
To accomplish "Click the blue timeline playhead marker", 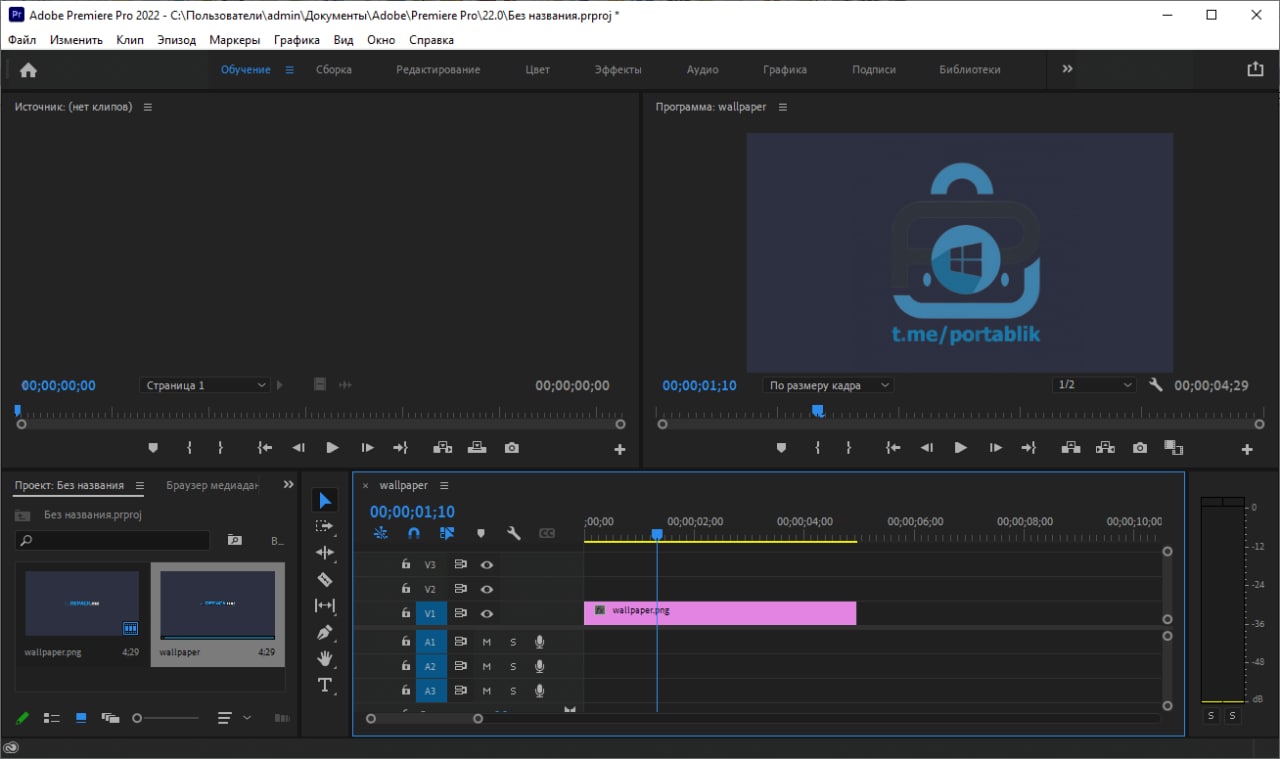I will 657,535.
